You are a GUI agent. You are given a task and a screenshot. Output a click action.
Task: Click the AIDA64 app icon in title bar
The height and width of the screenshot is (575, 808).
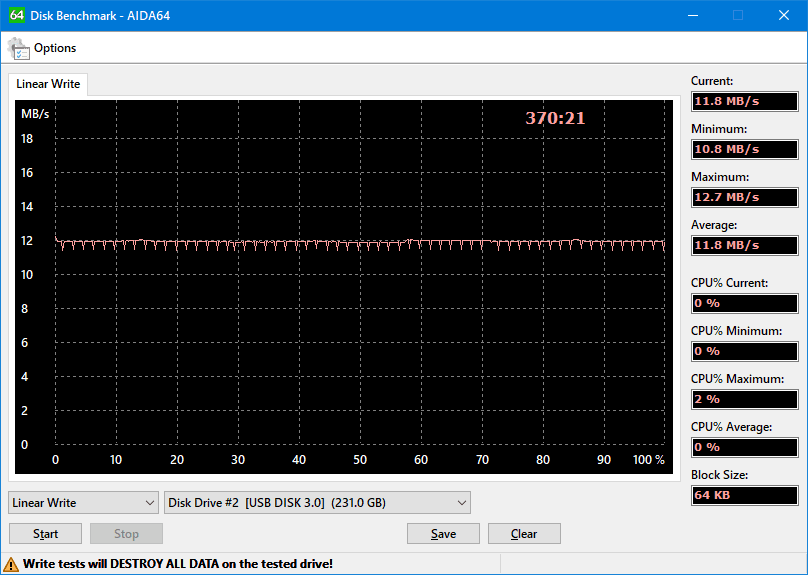pos(17,15)
